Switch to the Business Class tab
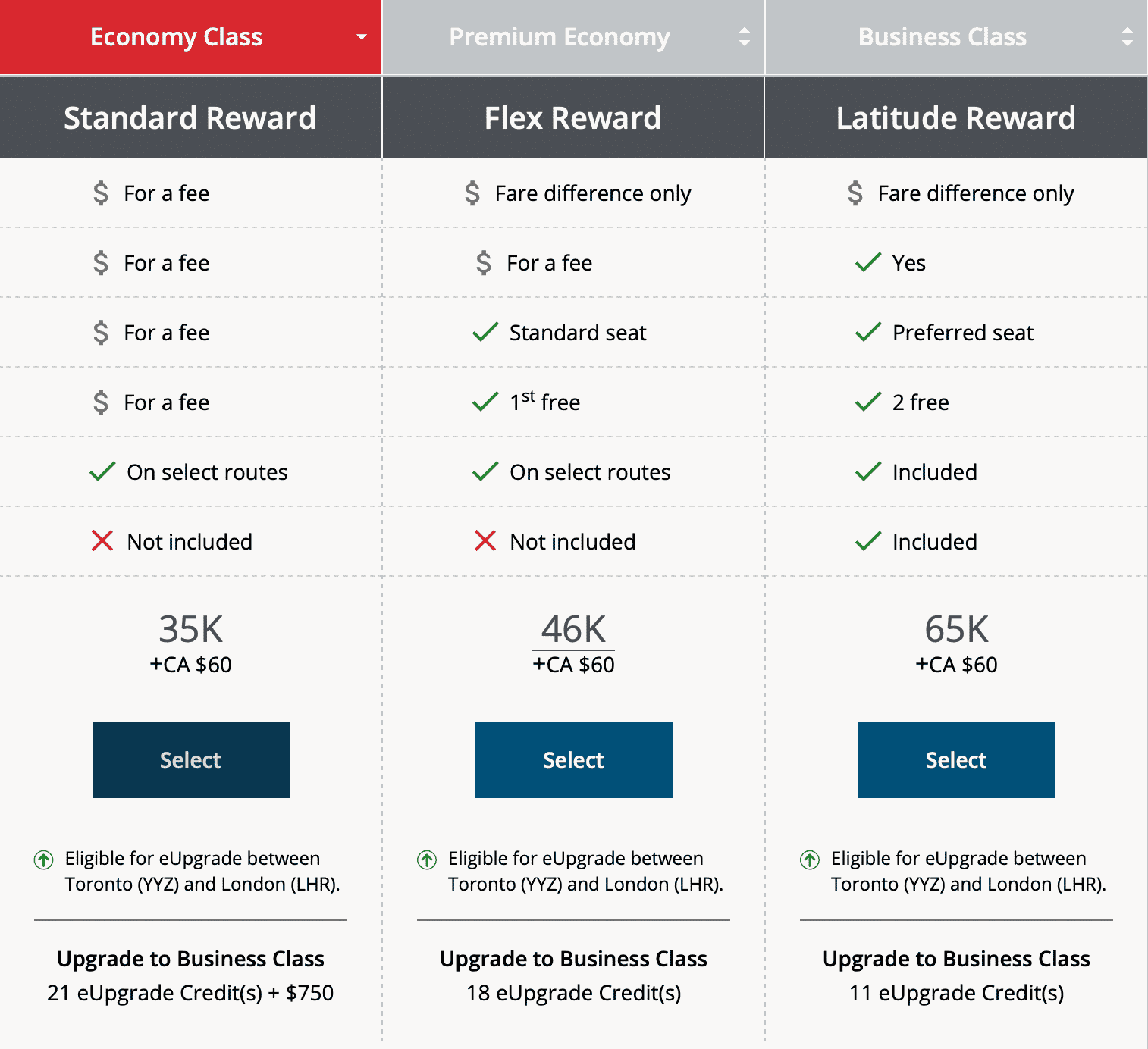Viewport: 1148px width, 1049px height. (942, 37)
